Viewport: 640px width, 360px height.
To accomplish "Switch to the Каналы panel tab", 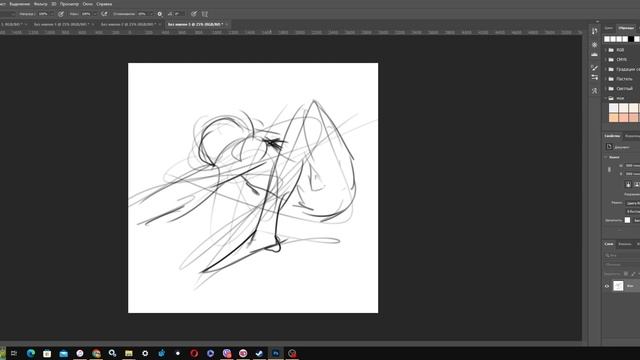I will [x=624, y=244].
